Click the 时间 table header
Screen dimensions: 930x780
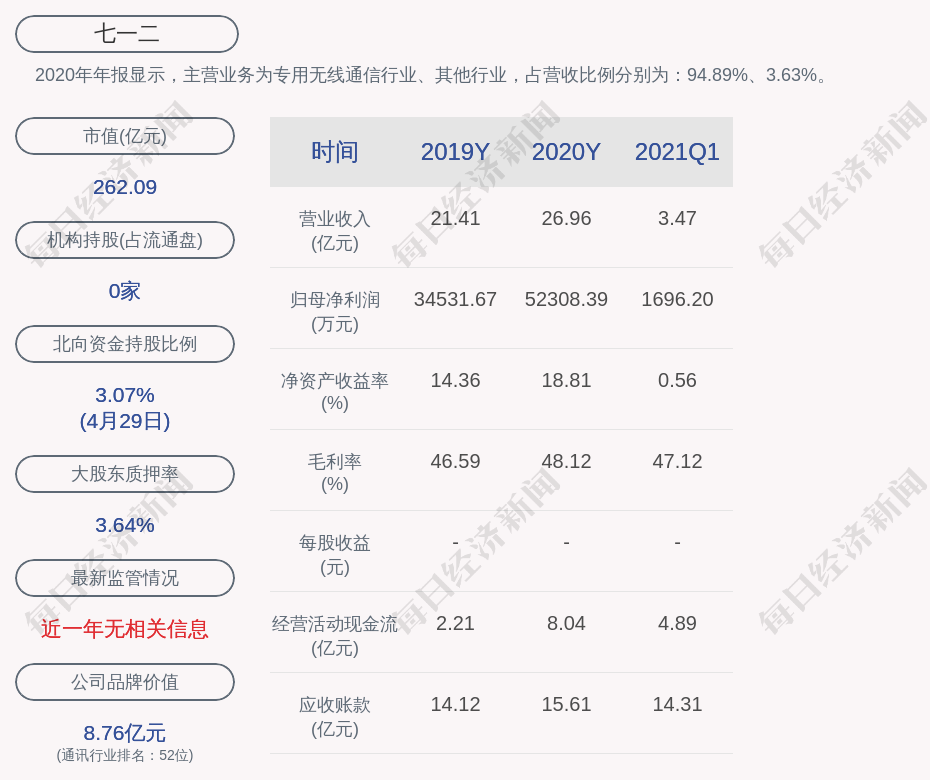pyautogui.click(x=334, y=152)
